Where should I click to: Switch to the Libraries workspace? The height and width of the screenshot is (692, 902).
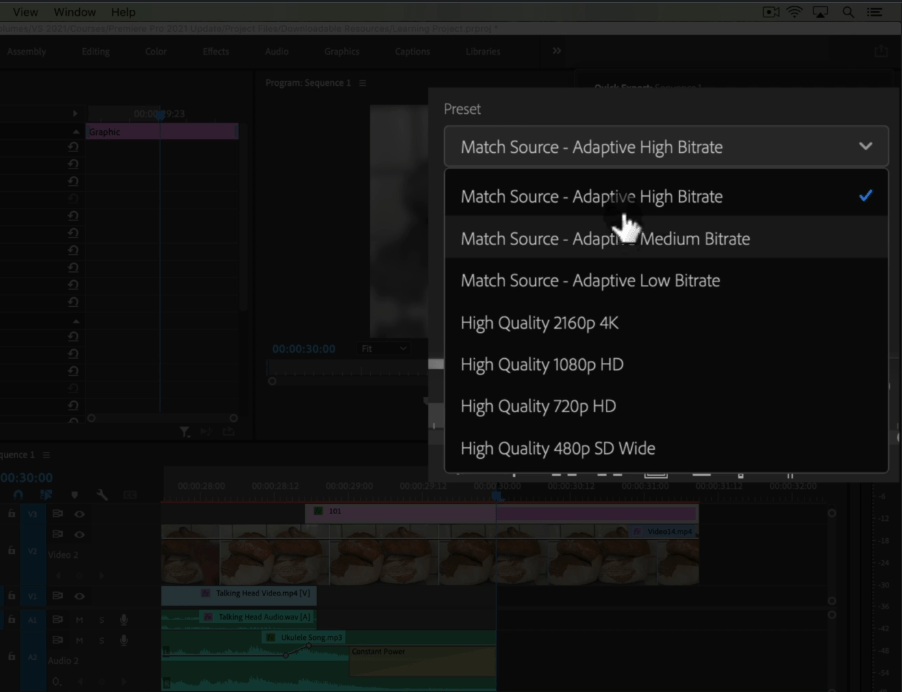(483, 51)
